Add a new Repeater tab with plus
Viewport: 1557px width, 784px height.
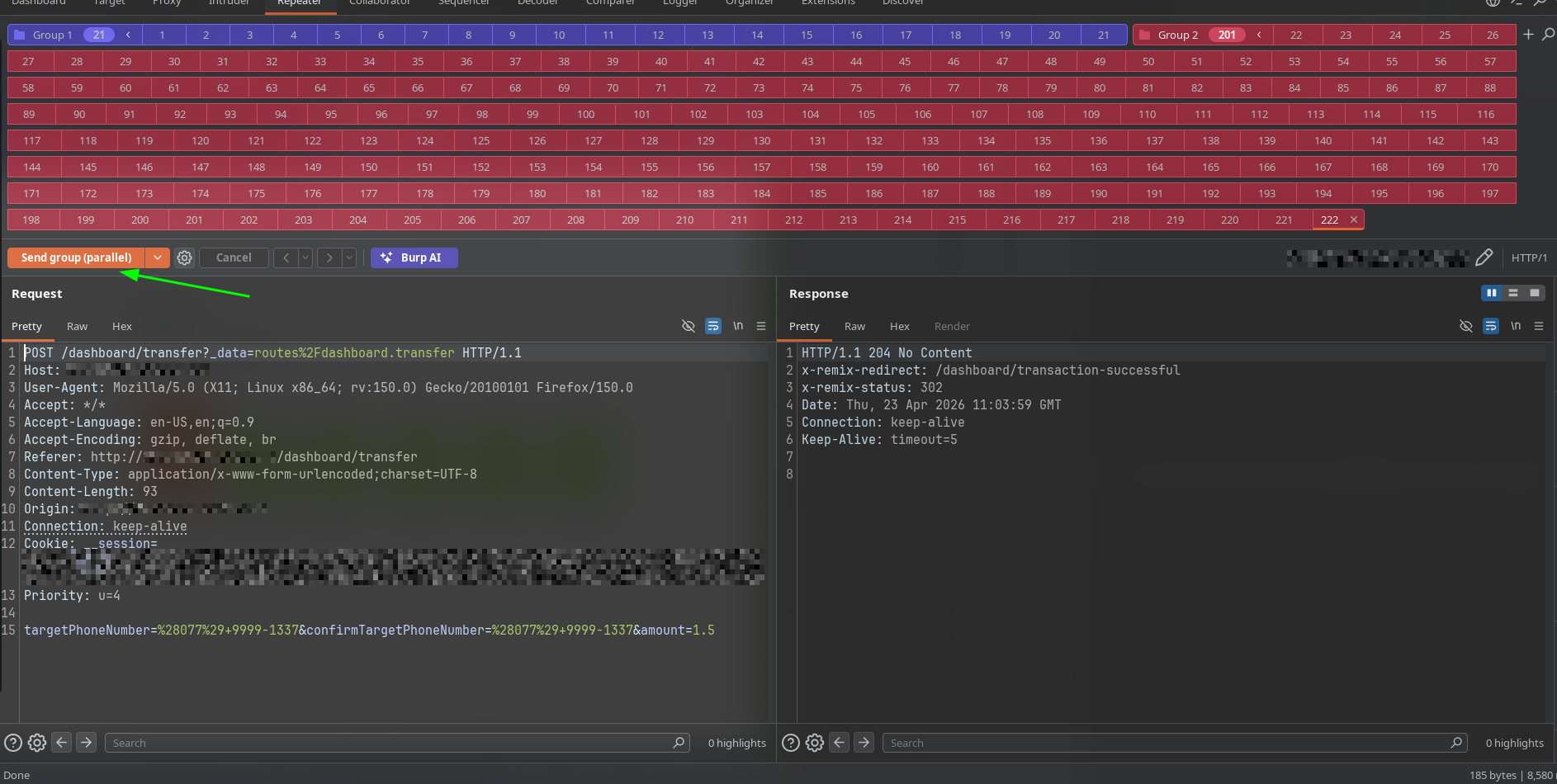1528,35
